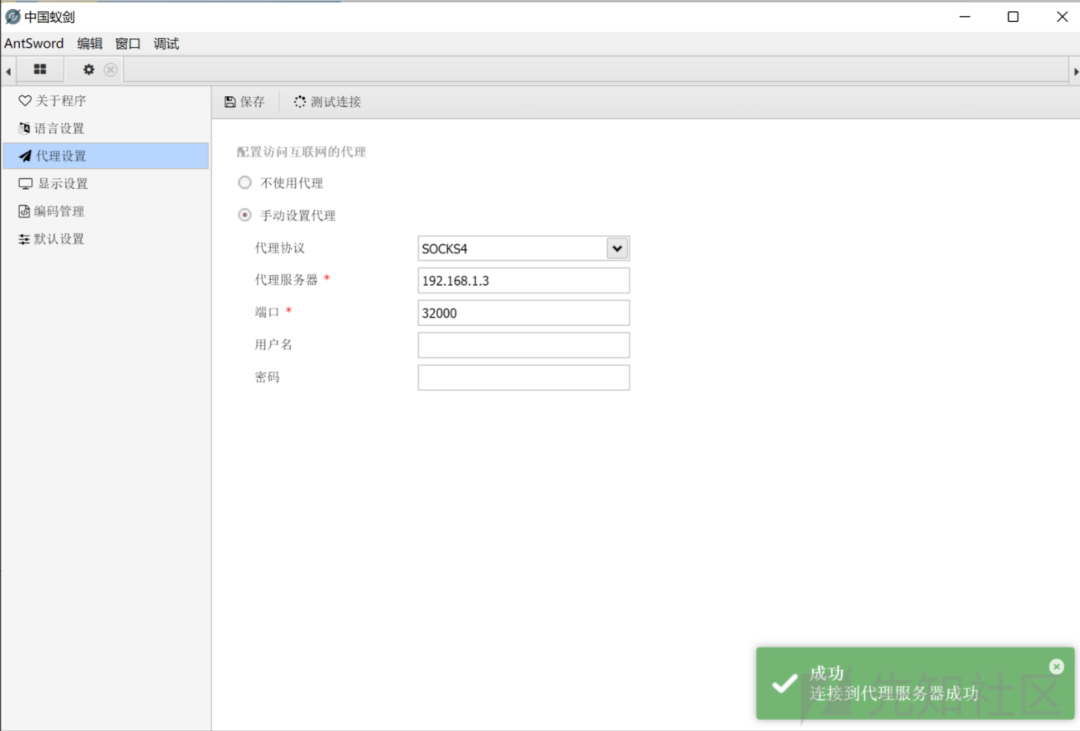Viewport: 1080px width, 731px height.
Task: Open the 编辑 menu
Action: pyautogui.click(x=90, y=43)
